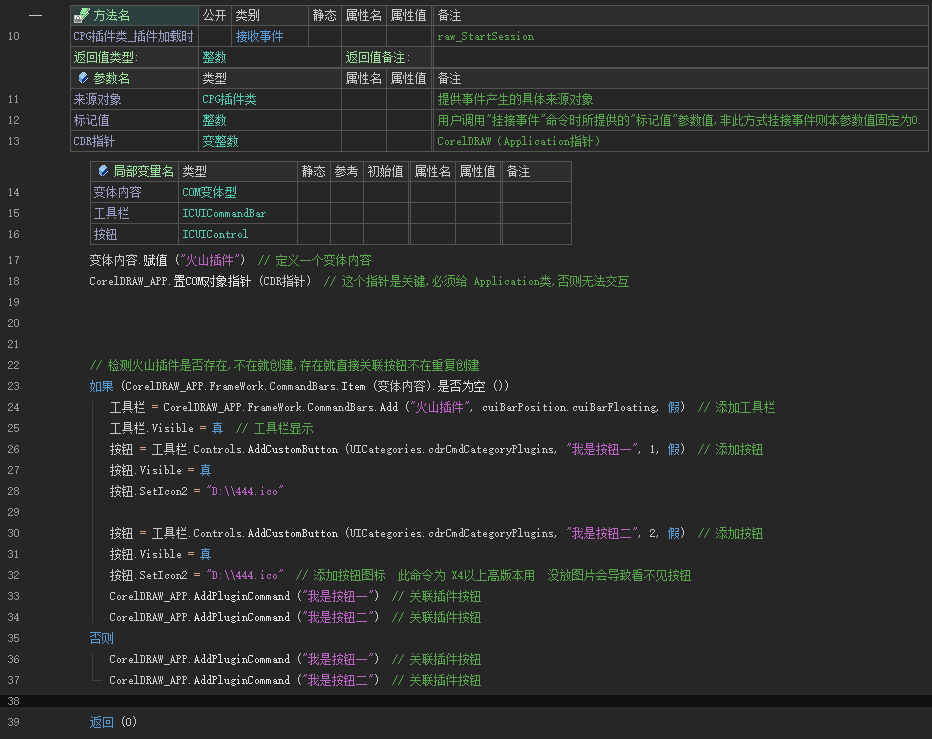
Task: Click the 否则 keyword on line 35
Action: (x=102, y=638)
